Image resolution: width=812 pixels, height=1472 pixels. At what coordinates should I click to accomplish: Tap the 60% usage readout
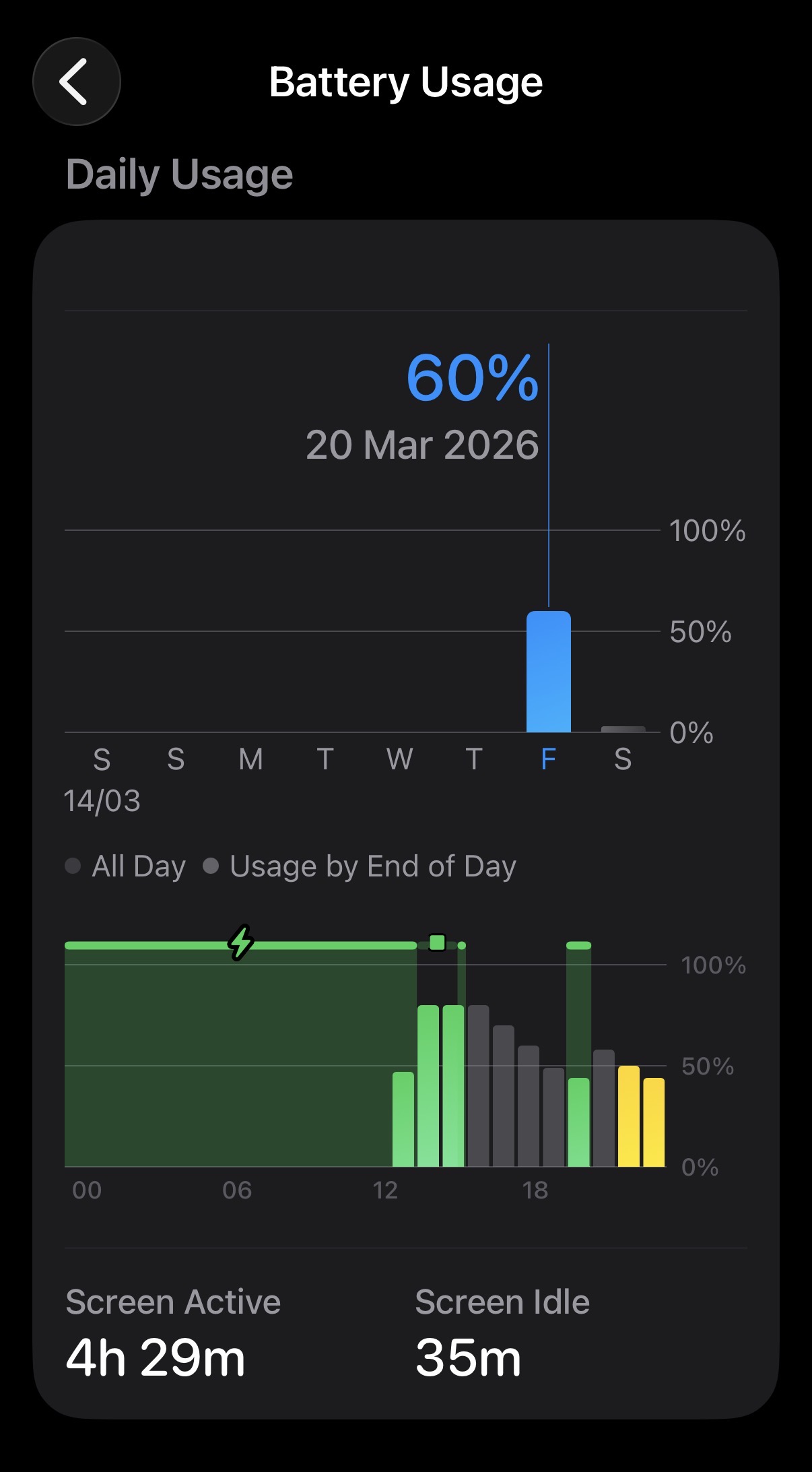coord(473,378)
